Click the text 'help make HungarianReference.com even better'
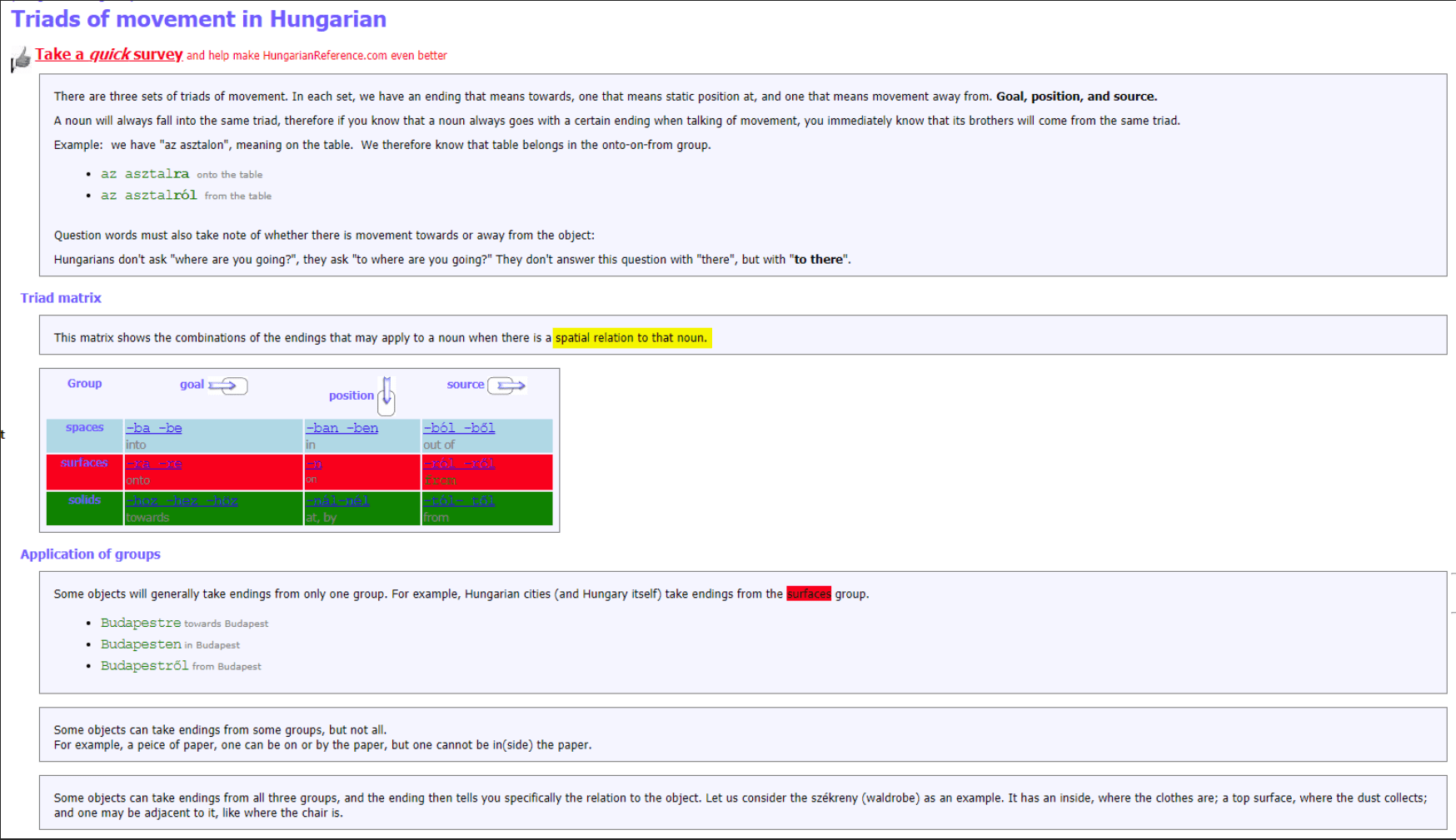Viewport: 1456px width, 840px height. [x=327, y=56]
